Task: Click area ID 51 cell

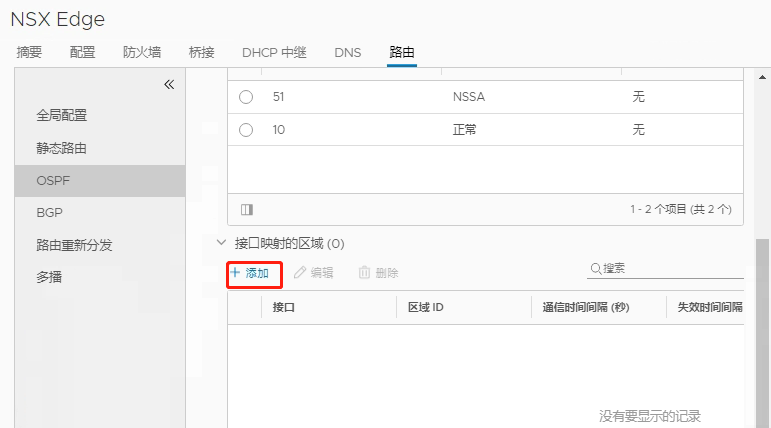Action: click(279, 97)
